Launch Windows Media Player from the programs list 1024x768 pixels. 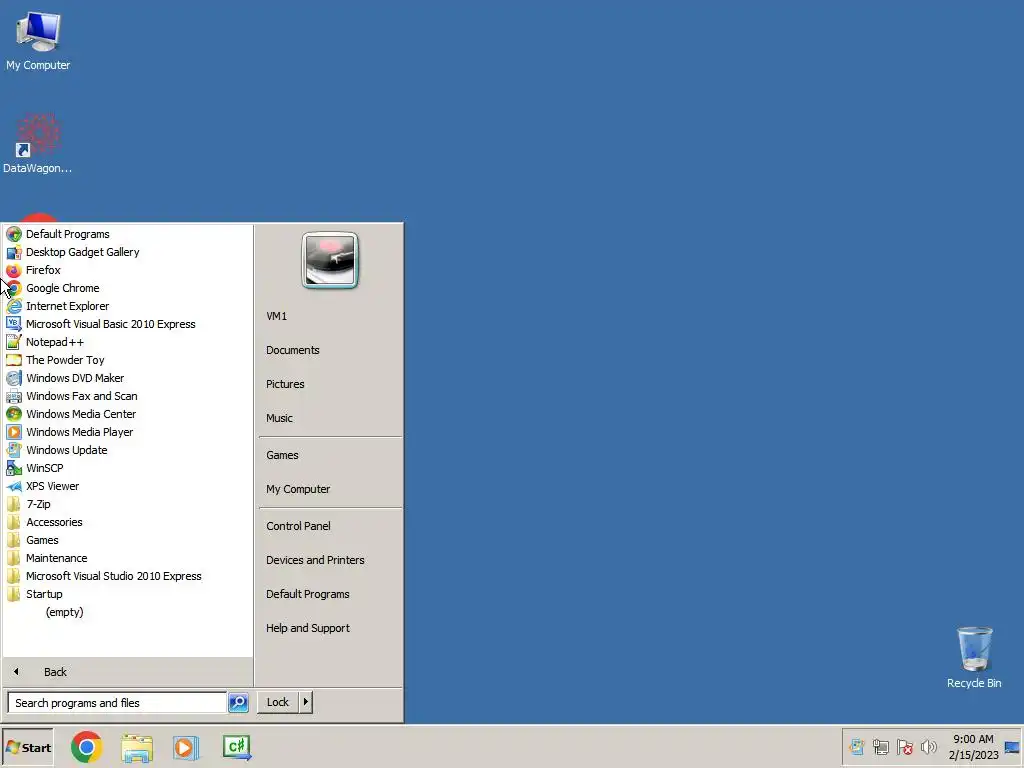tap(127, 432)
